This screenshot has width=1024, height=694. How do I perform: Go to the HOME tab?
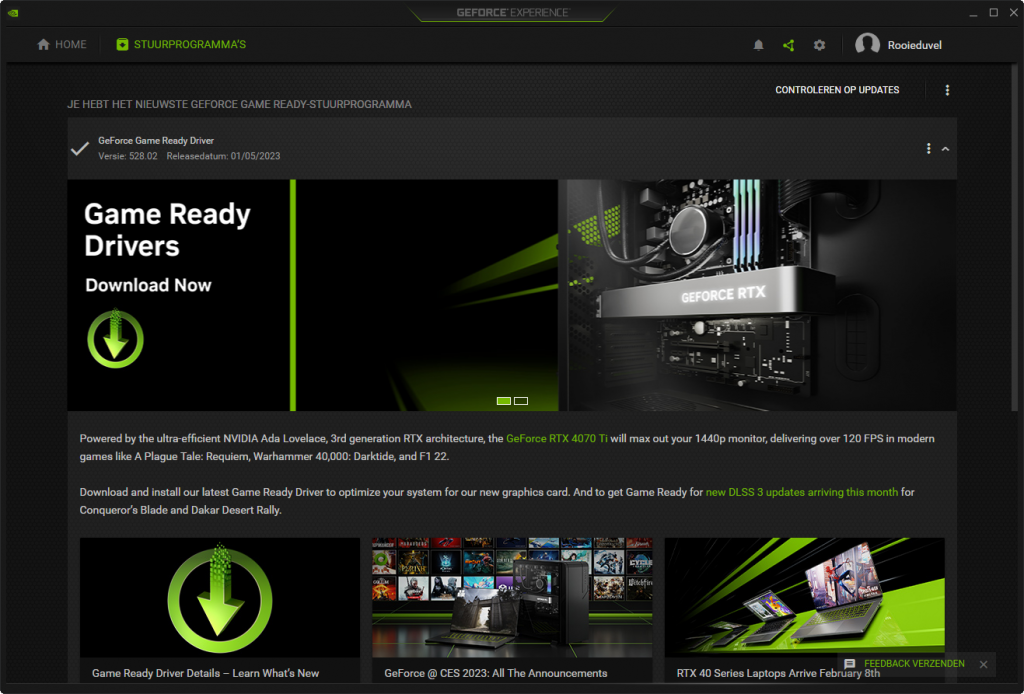click(x=62, y=44)
